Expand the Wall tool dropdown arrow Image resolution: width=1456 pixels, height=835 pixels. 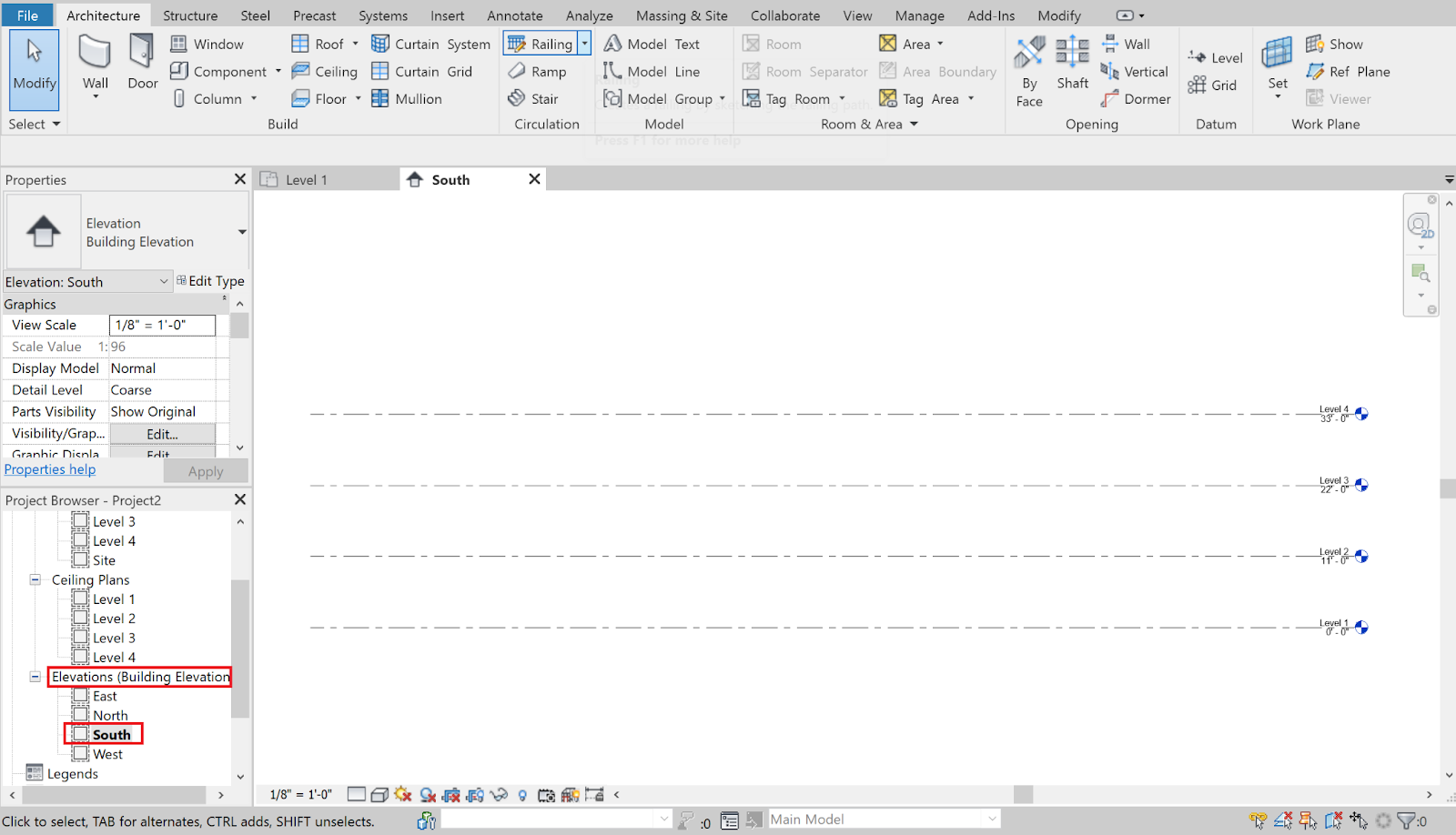point(96,96)
